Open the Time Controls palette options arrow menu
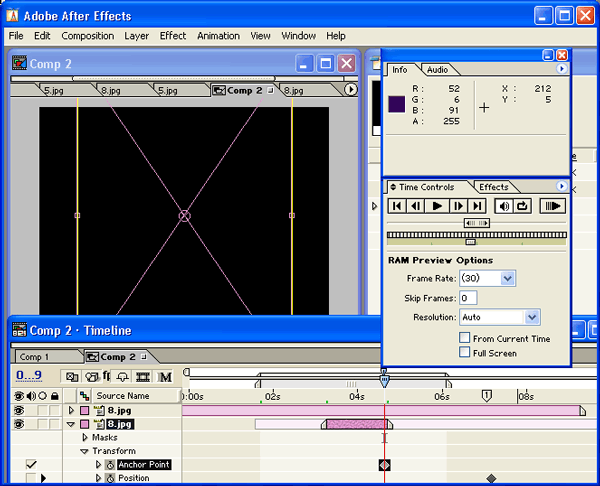 (561, 186)
